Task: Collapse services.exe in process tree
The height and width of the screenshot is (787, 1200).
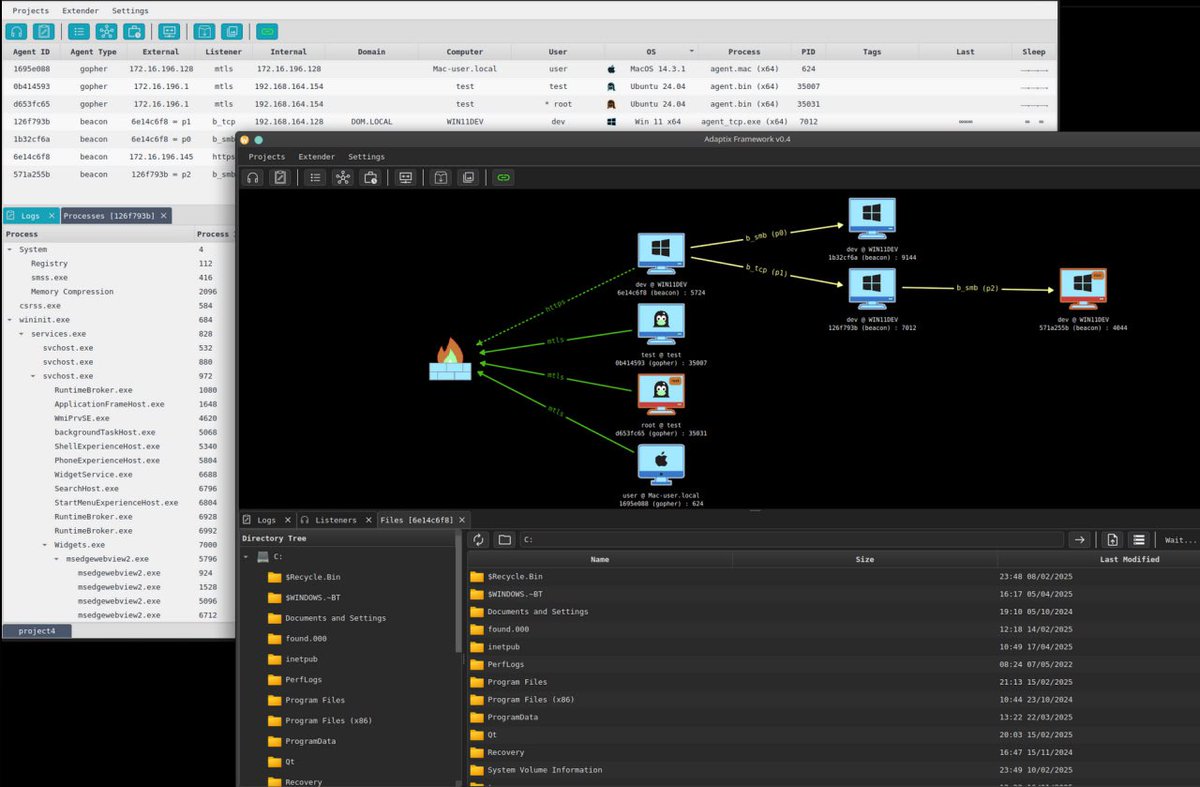Action: [x=22, y=333]
